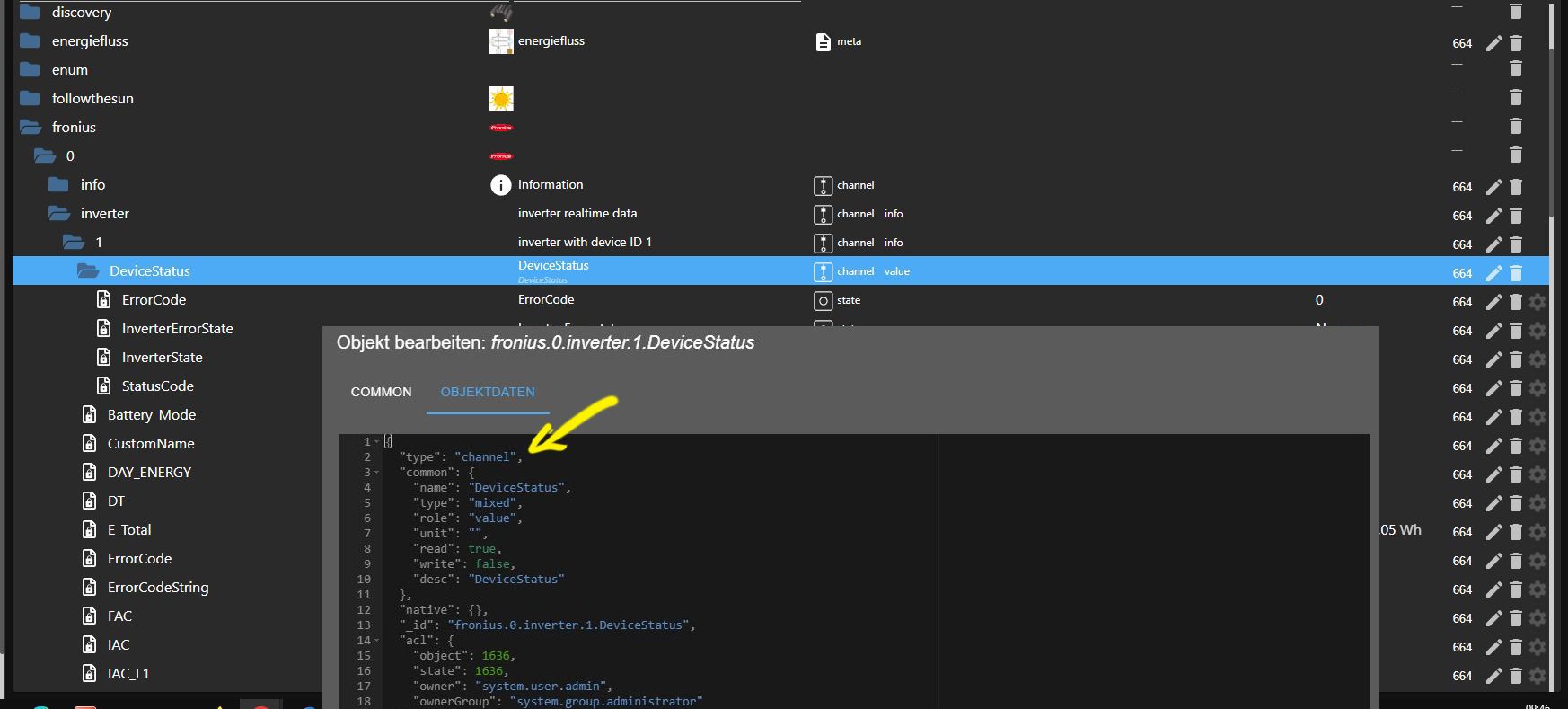Expand the followthesun folder

tap(30, 98)
